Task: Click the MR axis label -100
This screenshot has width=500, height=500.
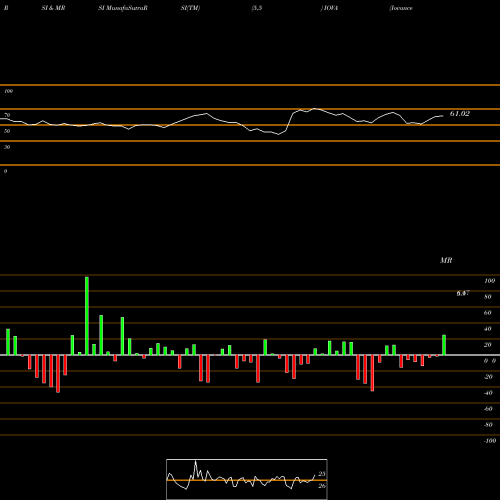Action: (490, 441)
